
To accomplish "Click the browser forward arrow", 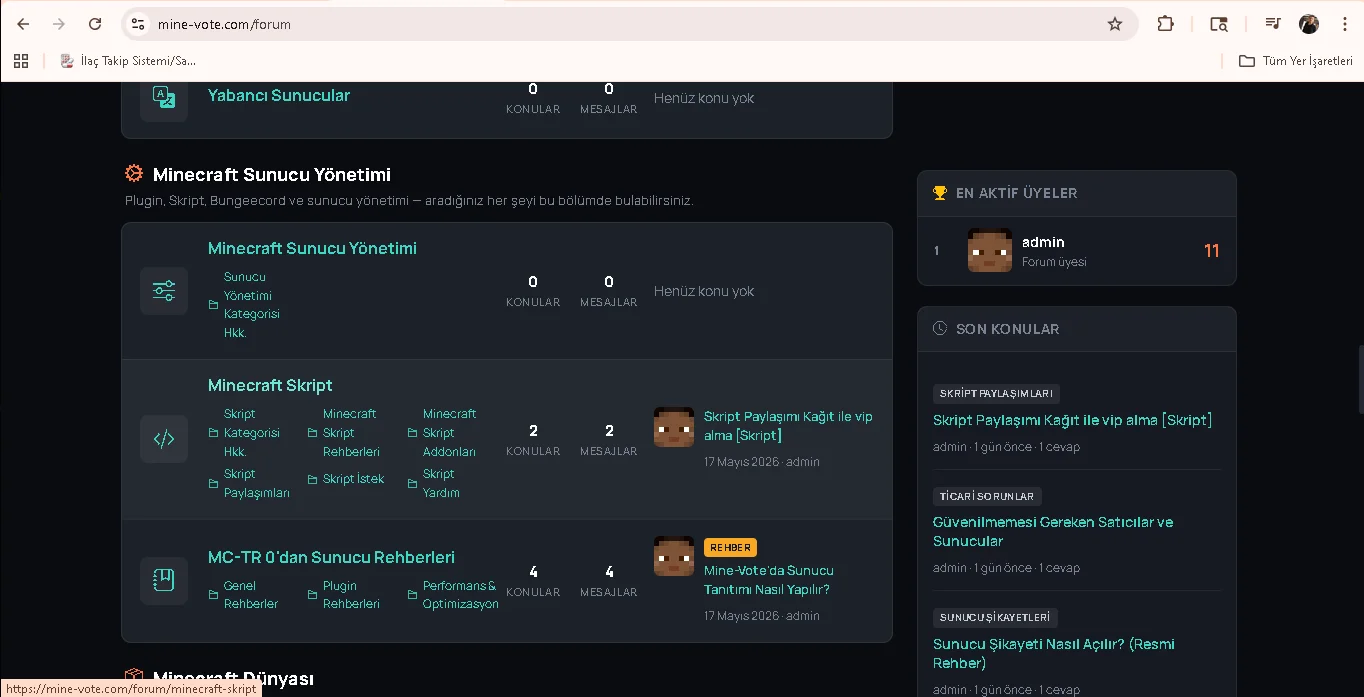I will (x=59, y=24).
